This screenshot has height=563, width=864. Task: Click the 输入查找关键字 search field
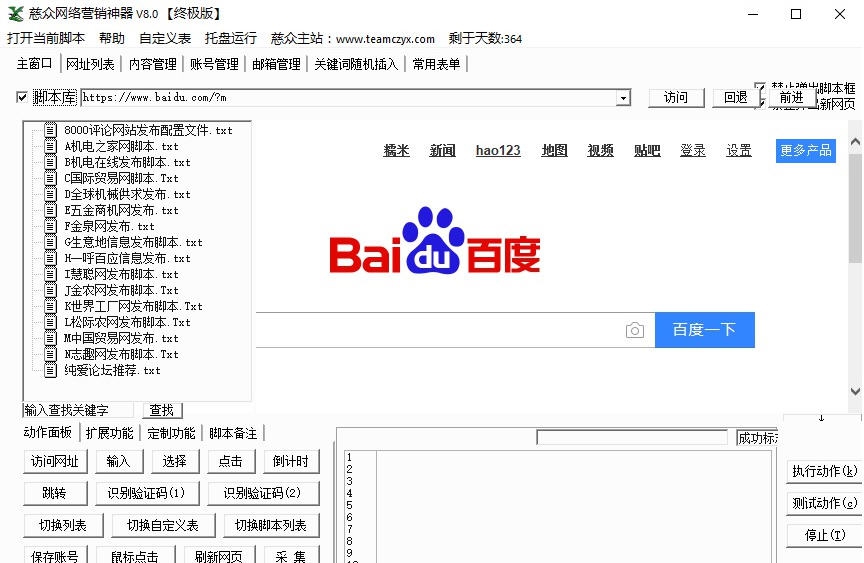tap(78, 410)
